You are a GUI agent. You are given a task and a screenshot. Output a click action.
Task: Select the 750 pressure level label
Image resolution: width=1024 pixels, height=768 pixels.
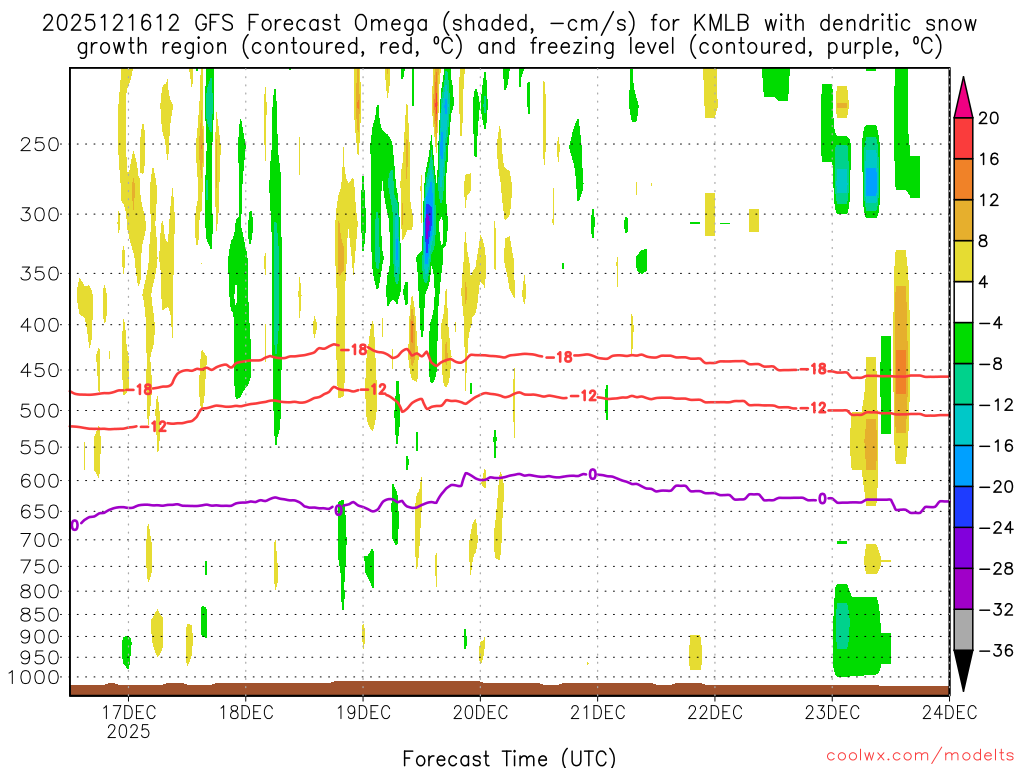(39, 567)
